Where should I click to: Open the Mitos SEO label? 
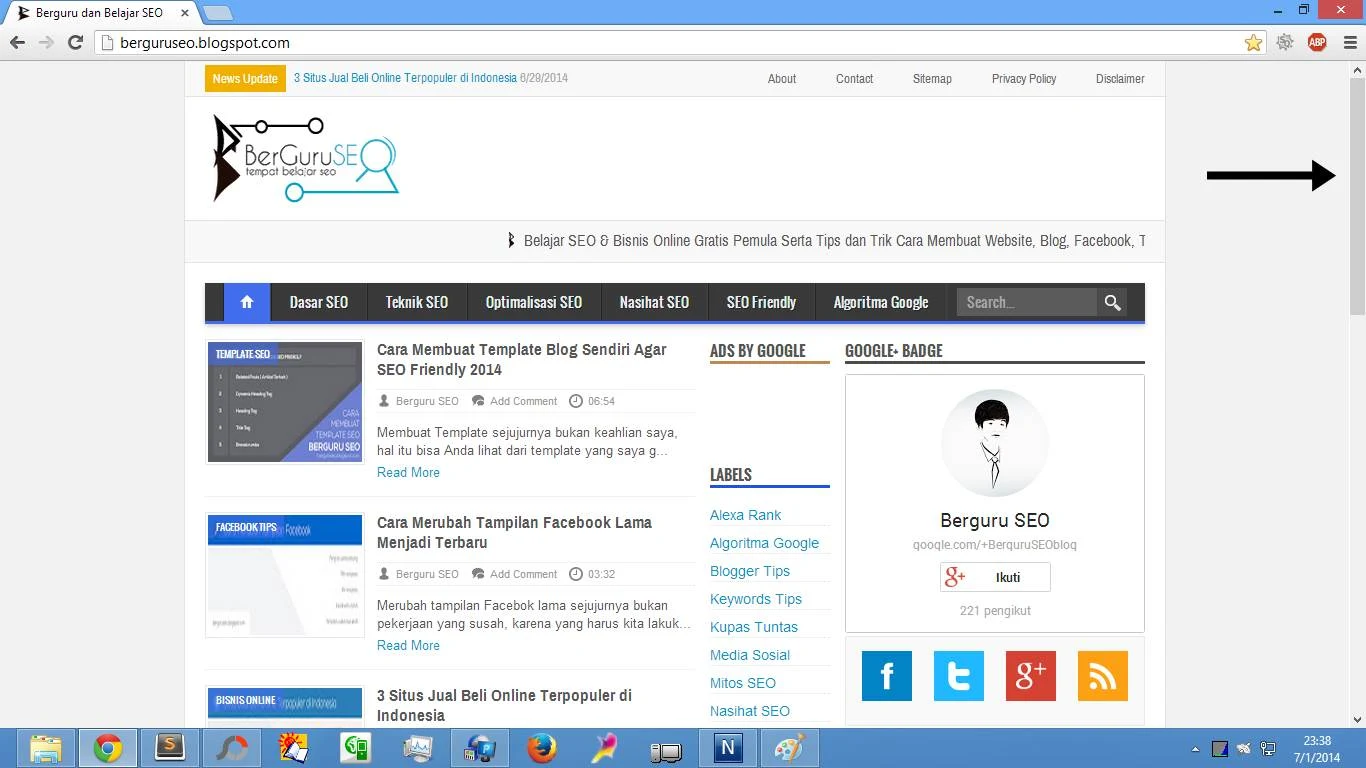[x=743, y=683]
